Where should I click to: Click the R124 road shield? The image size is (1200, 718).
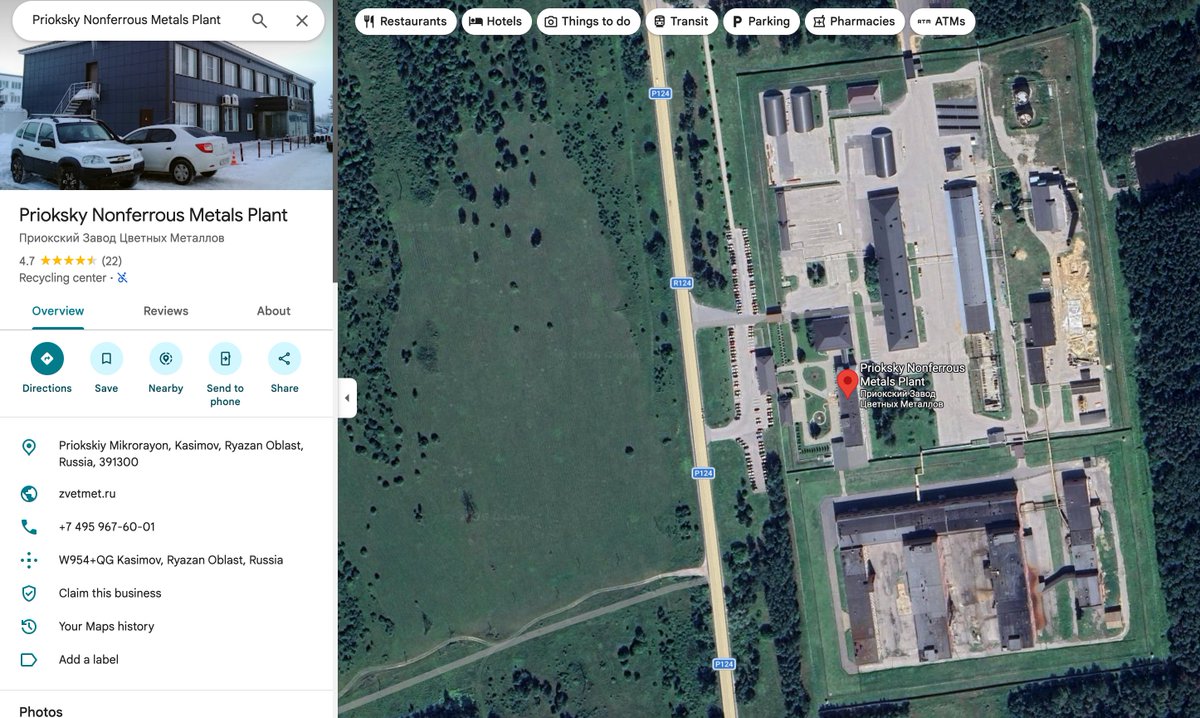(682, 283)
